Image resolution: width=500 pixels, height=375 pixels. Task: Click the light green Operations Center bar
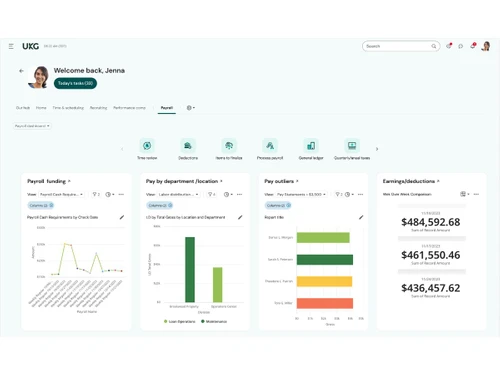(218, 285)
